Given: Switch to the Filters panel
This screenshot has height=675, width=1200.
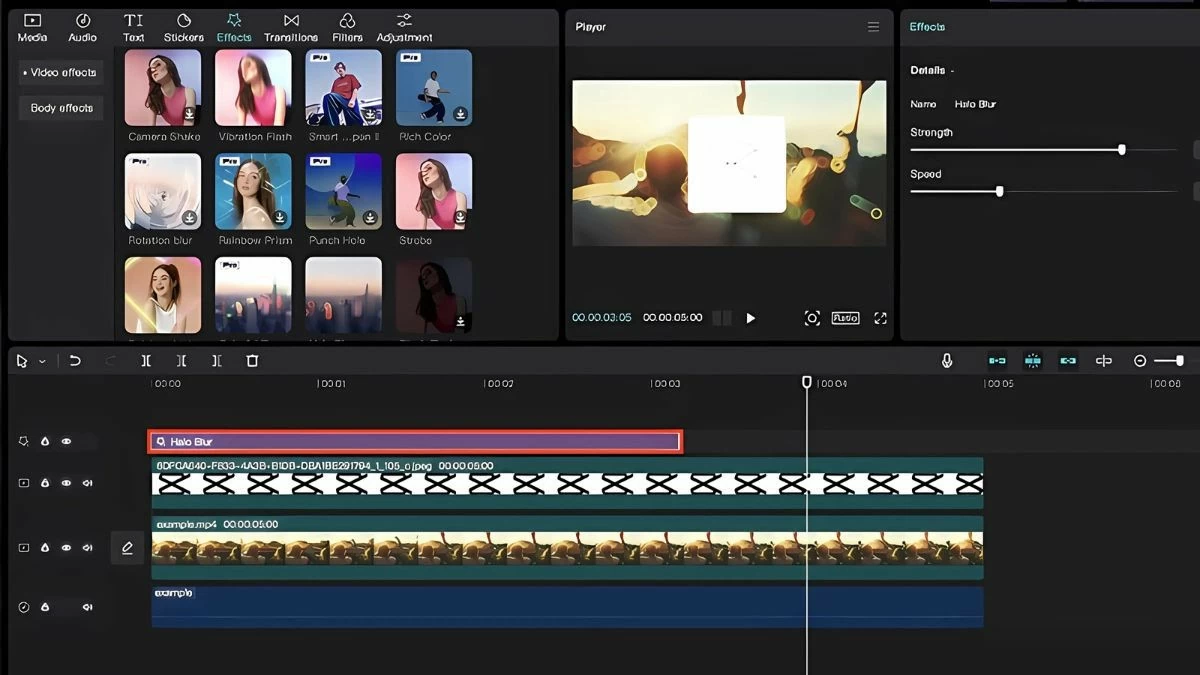Looking at the screenshot, I should point(347,25).
